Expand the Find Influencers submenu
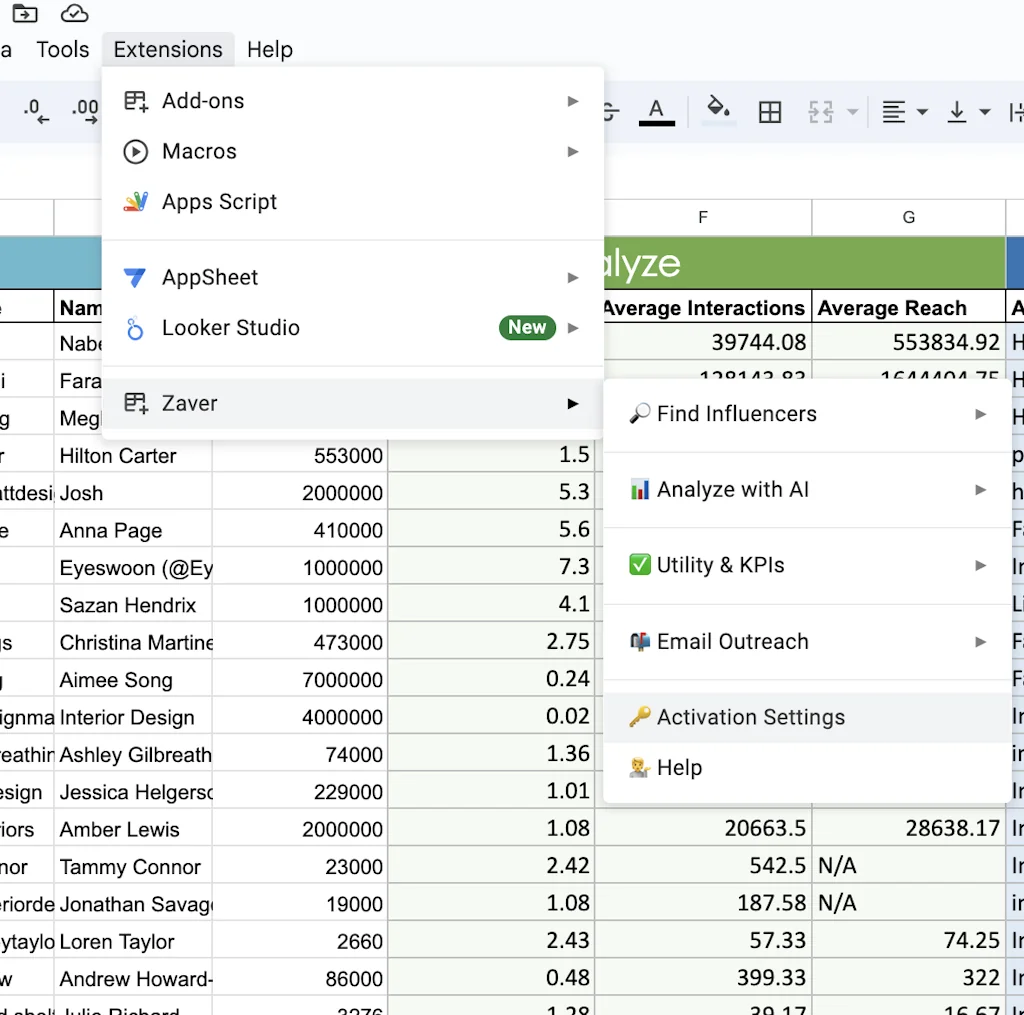This screenshot has height=1015, width=1024. [x=980, y=413]
